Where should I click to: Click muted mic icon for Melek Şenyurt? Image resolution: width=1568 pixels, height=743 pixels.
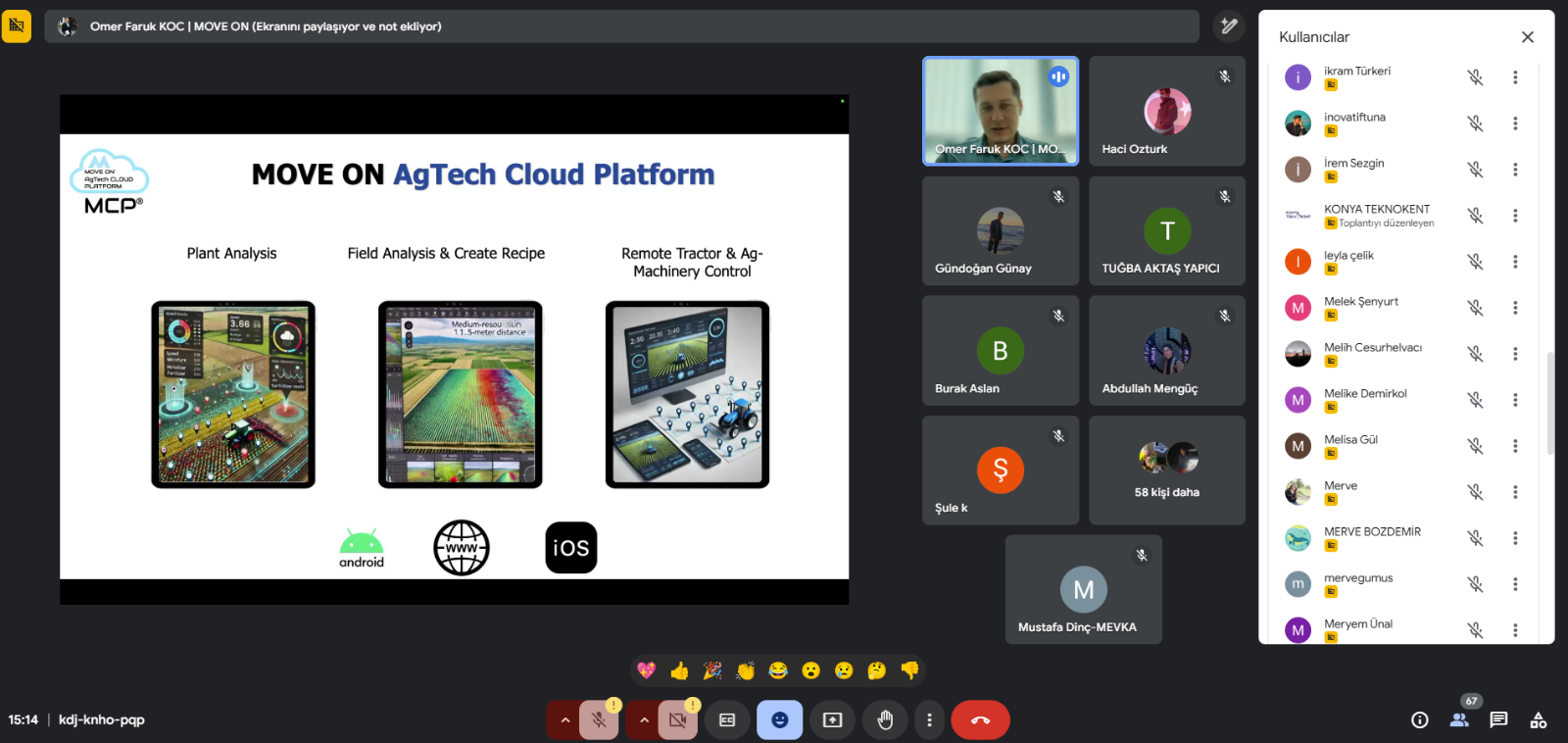[x=1475, y=308]
